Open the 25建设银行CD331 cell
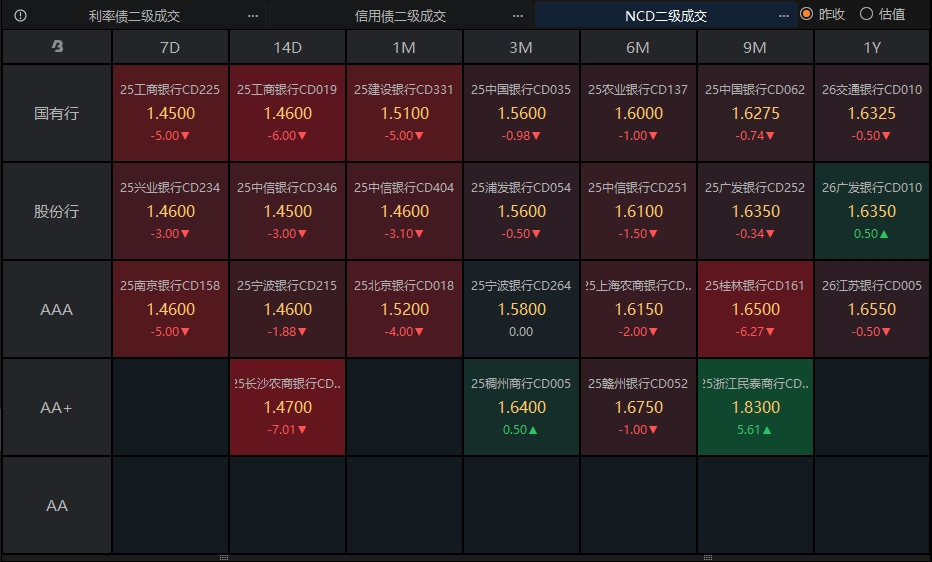Image resolution: width=932 pixels, height=562 pixels. click(x=404, y=113)
